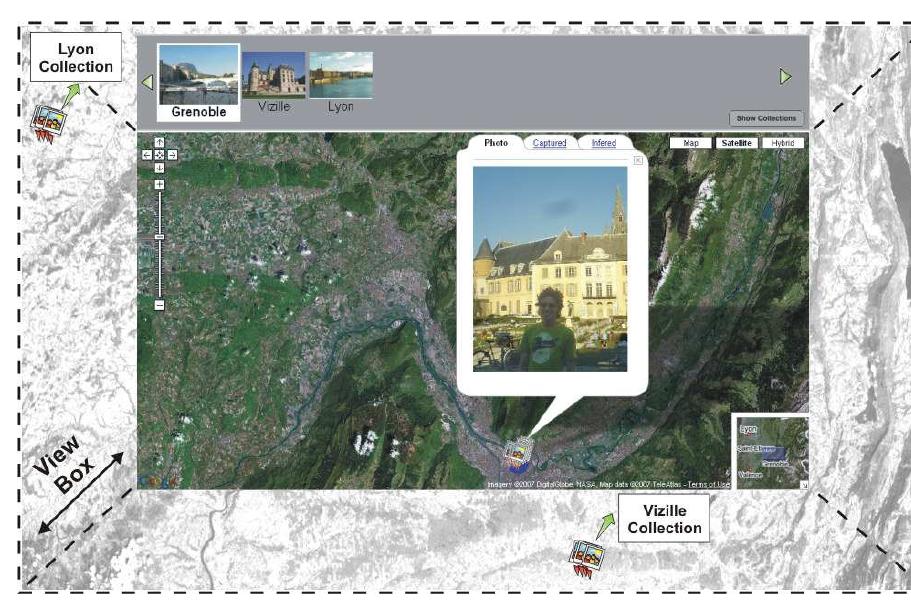Click the chateau photo in the popup

click(550, 269)
